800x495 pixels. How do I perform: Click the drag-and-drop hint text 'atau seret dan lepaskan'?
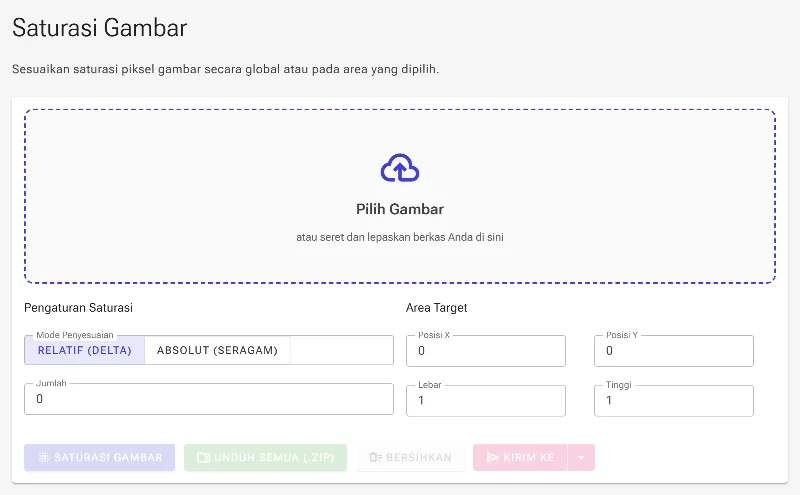tap(400, 237)
